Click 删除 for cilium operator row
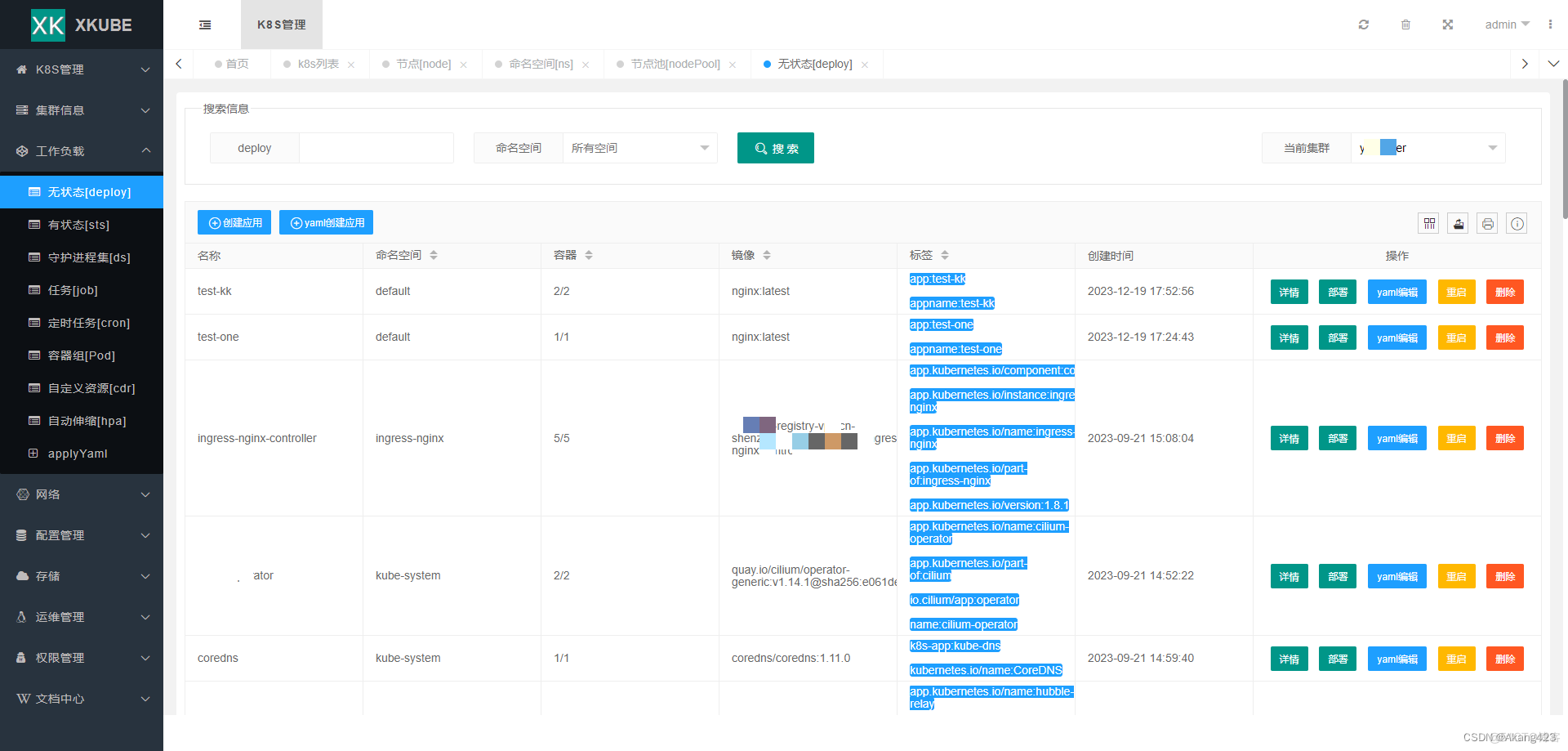Screen dimensions: 1568x751 pyautogui.click(x=1505, y=576)
